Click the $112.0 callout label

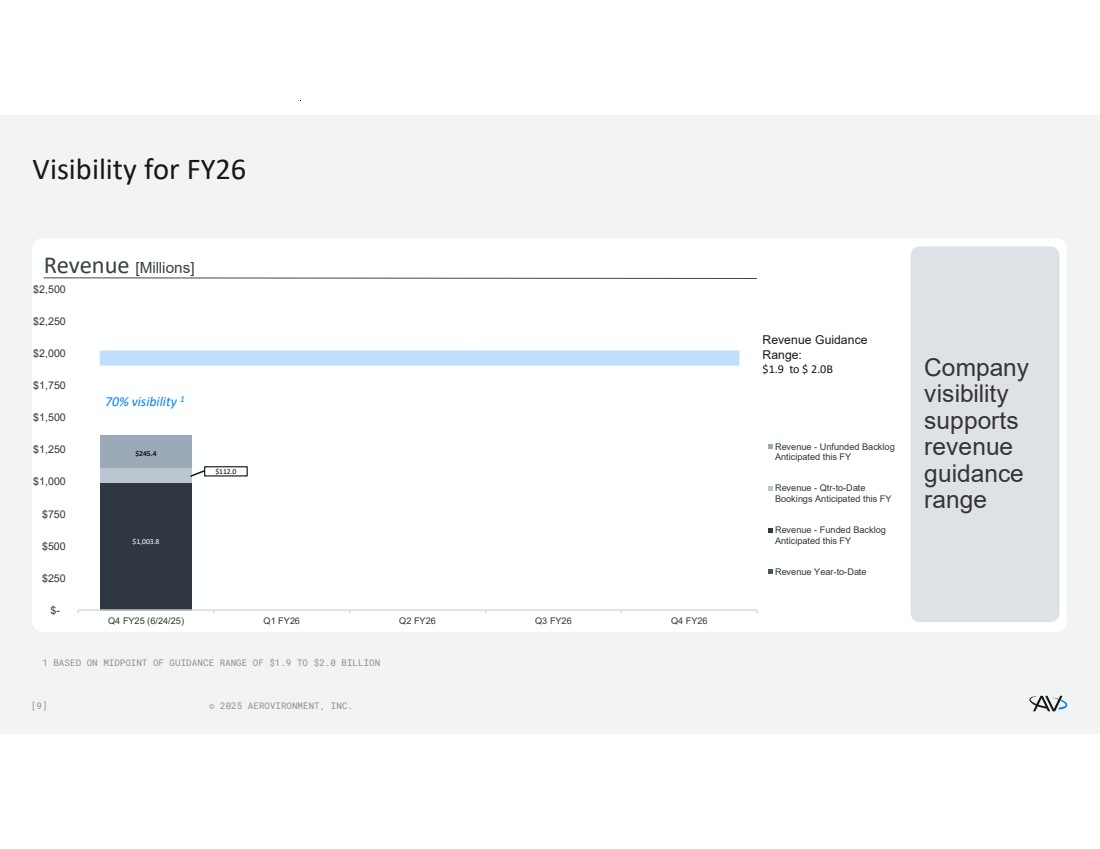point(226,471)
